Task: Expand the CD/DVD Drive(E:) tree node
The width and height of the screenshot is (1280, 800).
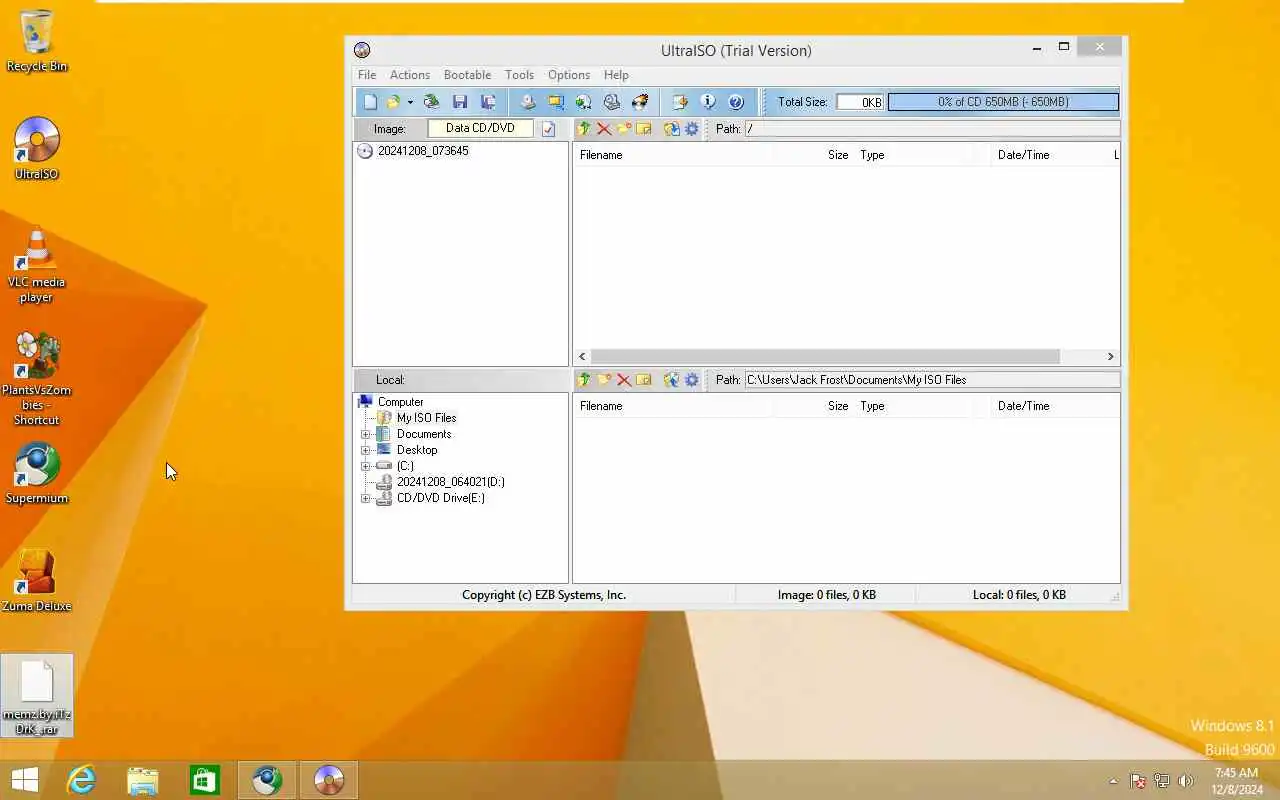Action: click(x=366, y=498)
